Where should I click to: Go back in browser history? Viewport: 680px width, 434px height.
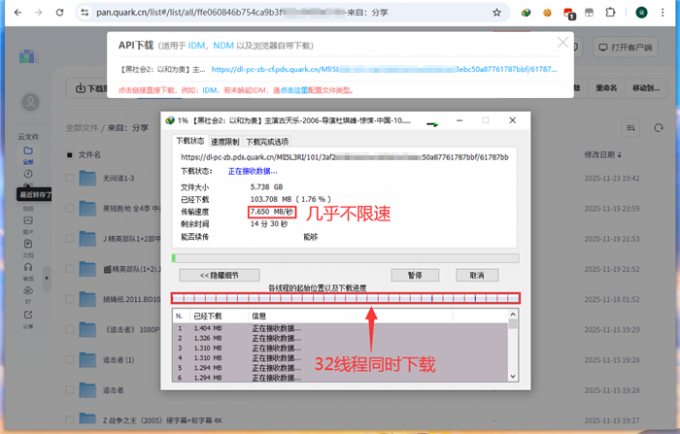pyautogui.click(x=18, y=13)
